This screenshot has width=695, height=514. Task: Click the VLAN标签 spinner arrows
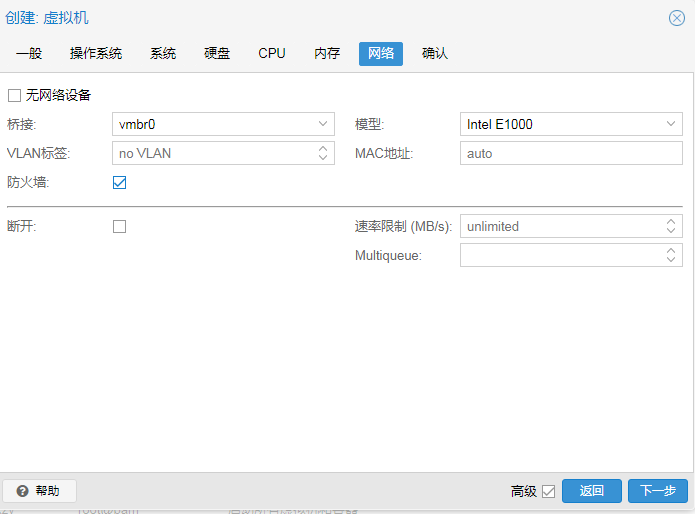click(323, 153)
